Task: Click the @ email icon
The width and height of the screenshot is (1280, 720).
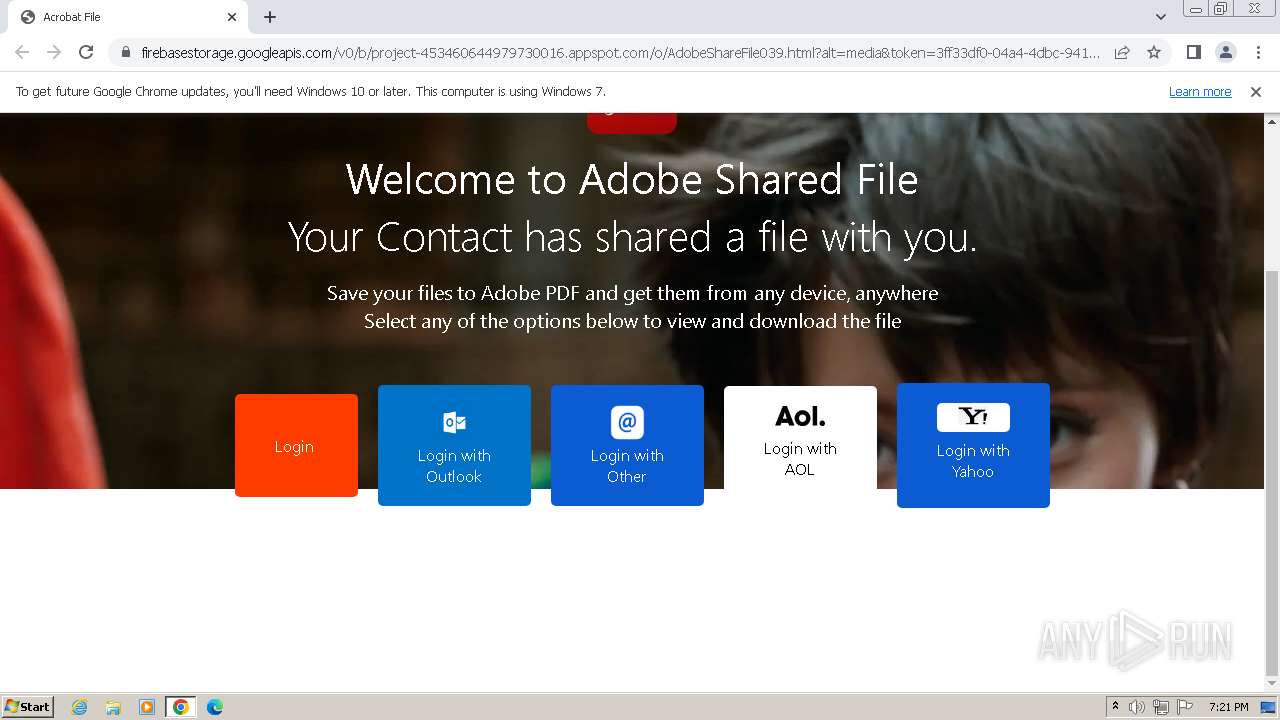Action: (x=627, y=422)
